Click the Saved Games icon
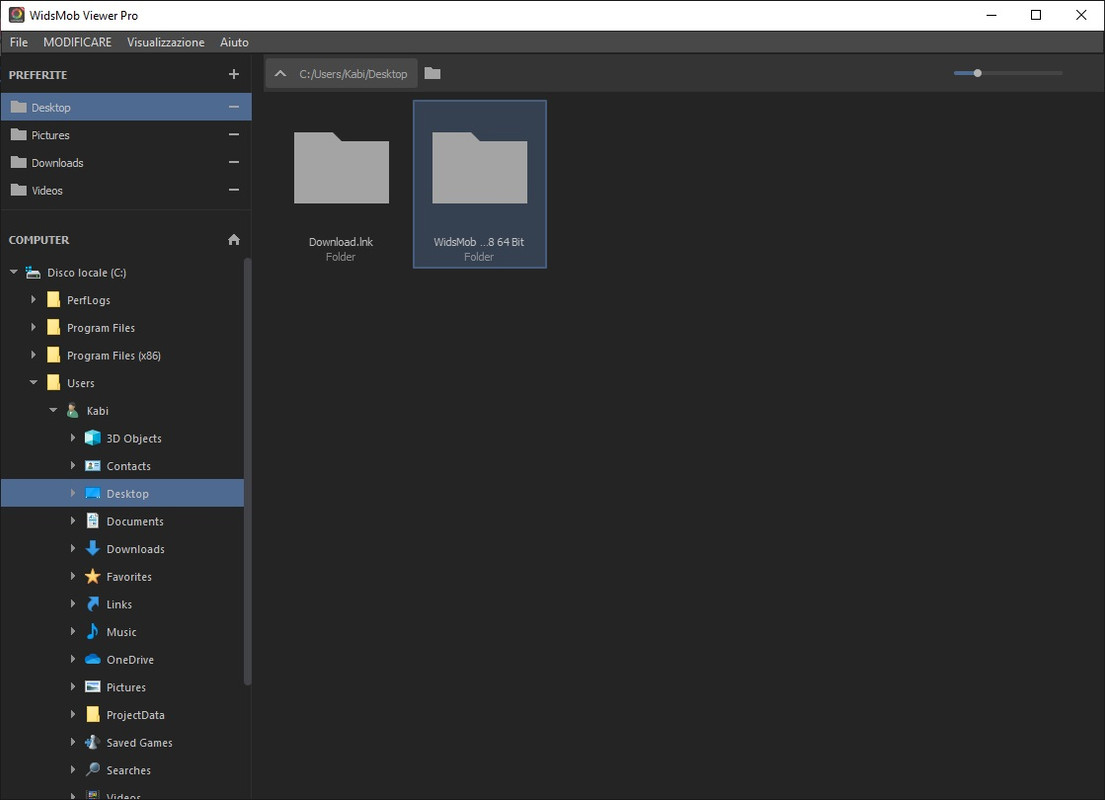1105x800 pixels. 92,742
